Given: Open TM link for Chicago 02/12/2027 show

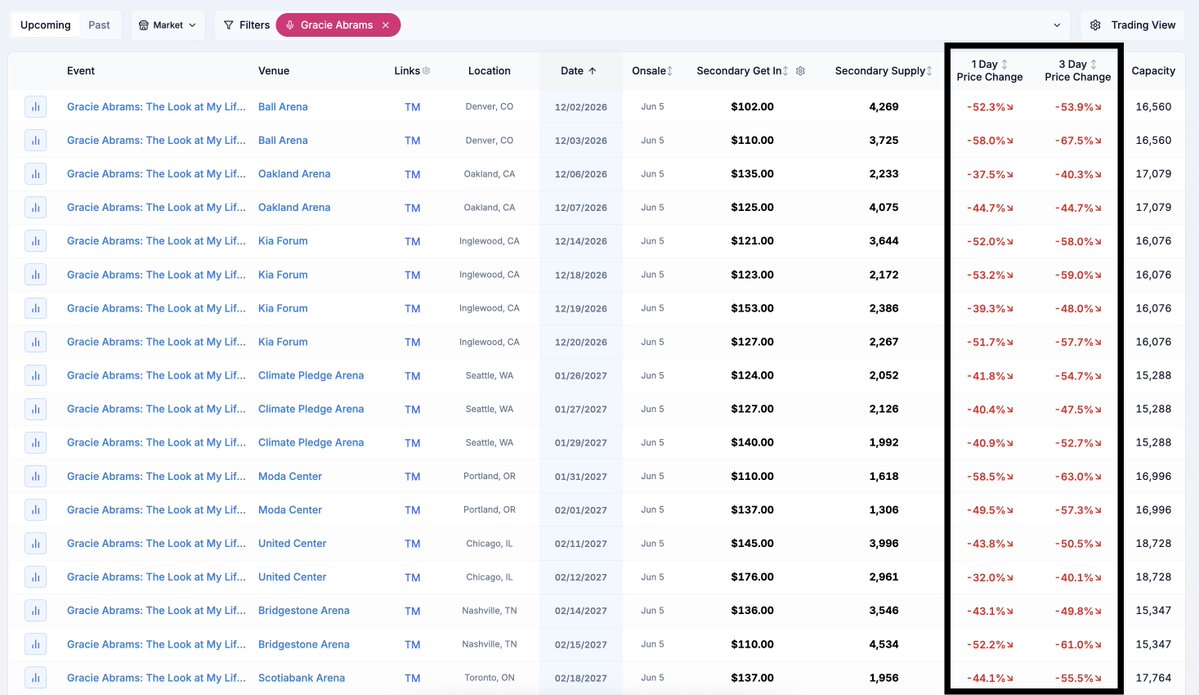Looking at the screenshot, I should coord(412,577).
